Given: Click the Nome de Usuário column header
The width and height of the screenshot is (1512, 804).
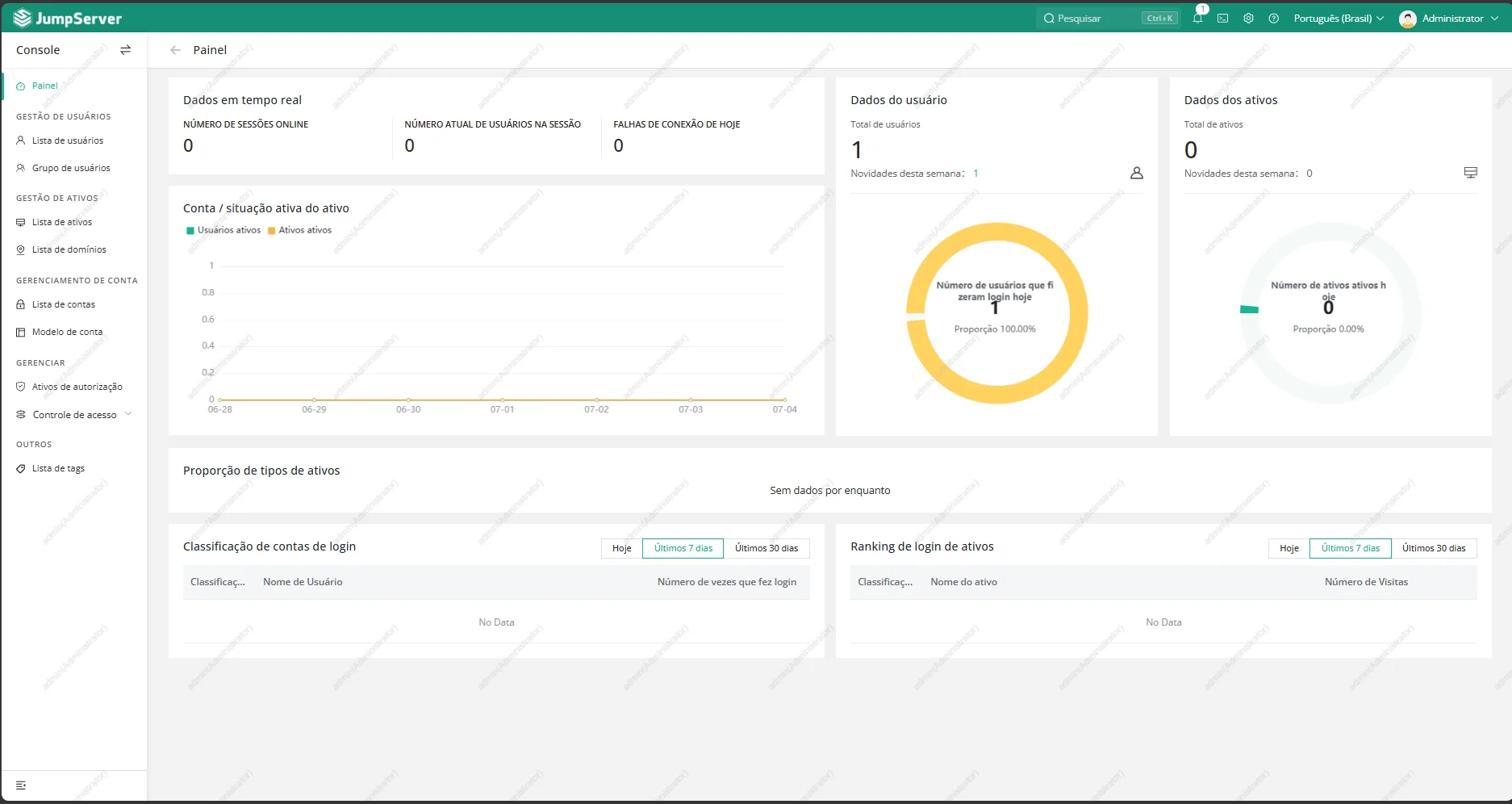Looking at the screenshot, I should [x=303, y=582].
